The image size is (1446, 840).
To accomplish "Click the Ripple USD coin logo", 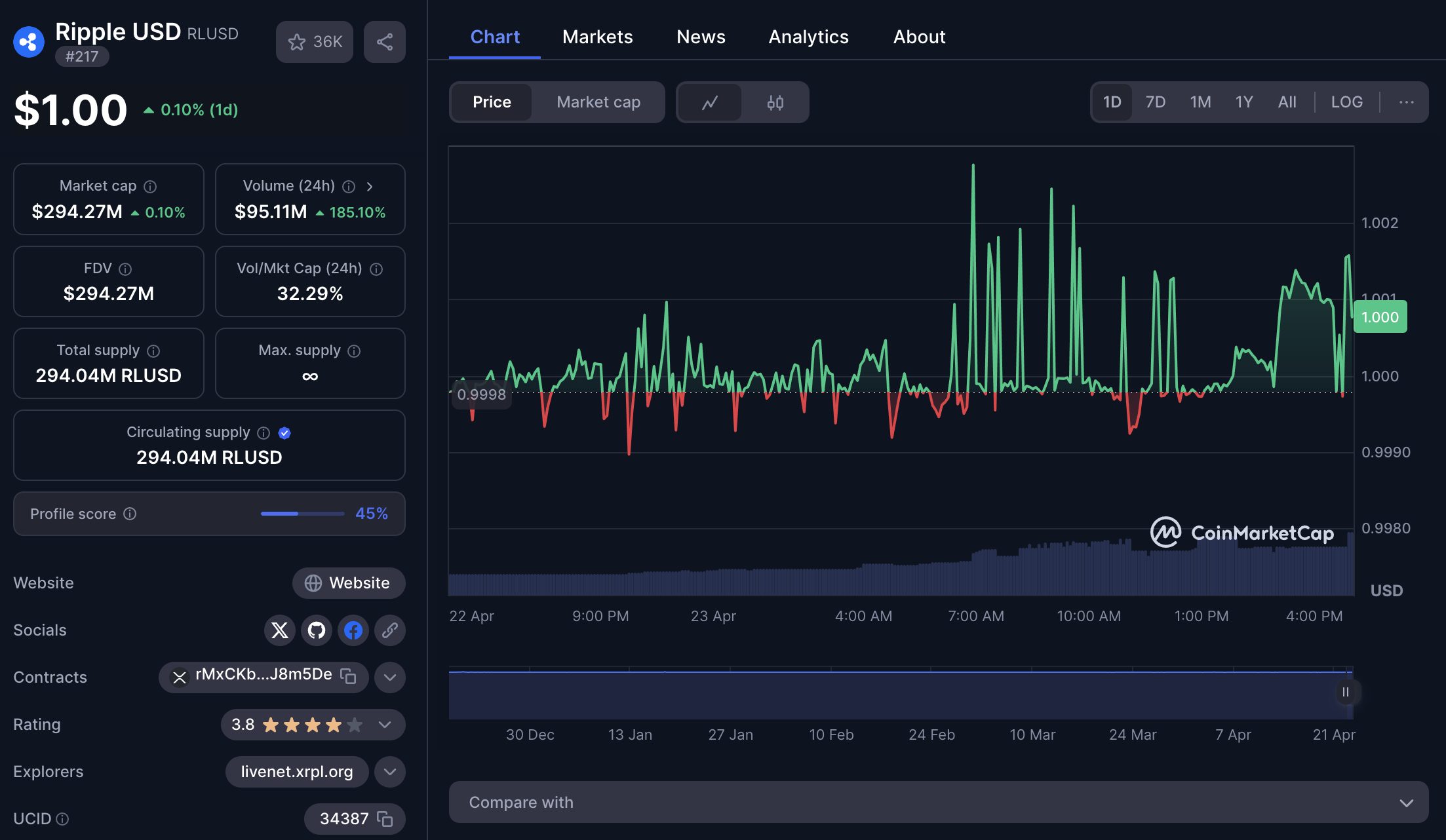I will (29, 42).
